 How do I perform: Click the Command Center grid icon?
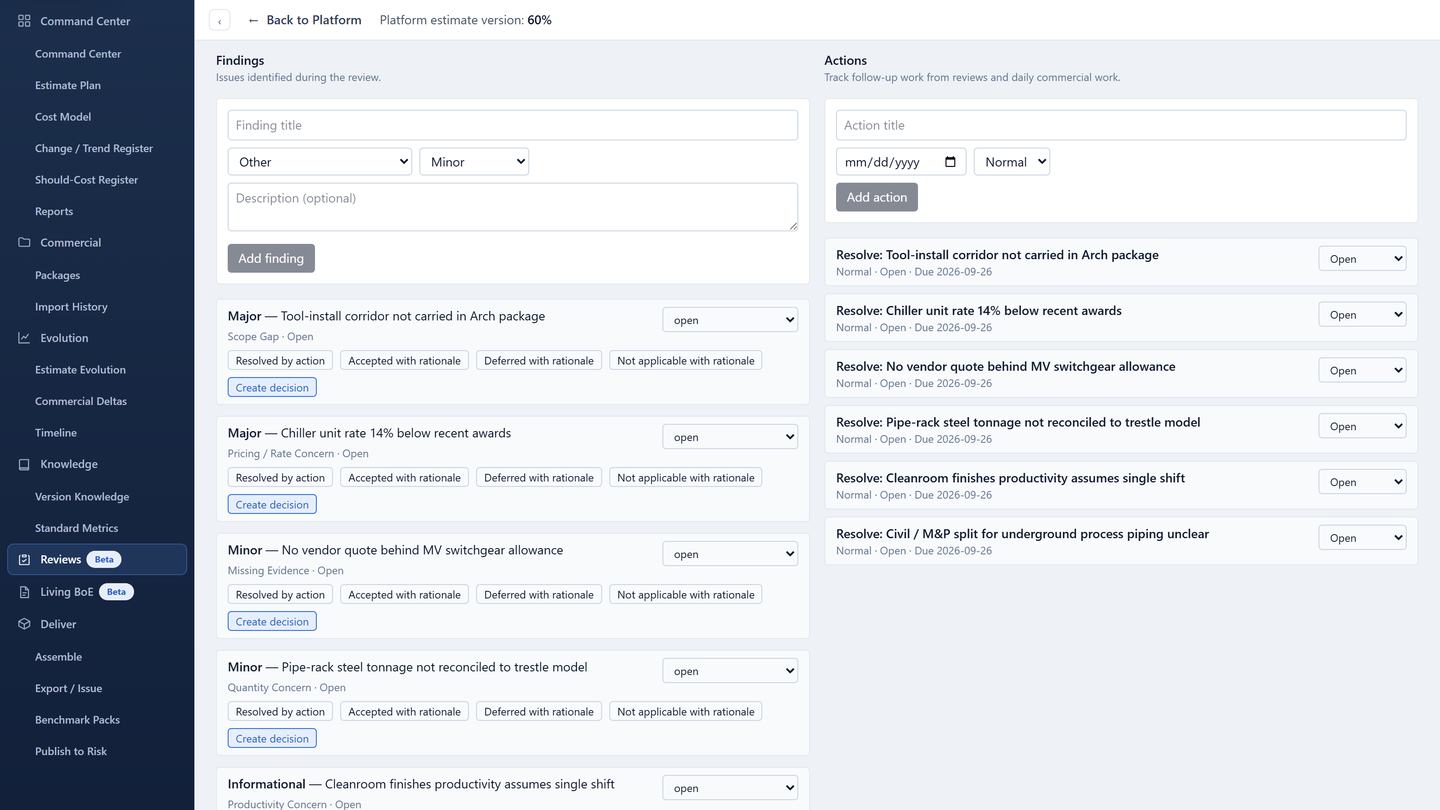pyautogui.click(x=24, y=21)
